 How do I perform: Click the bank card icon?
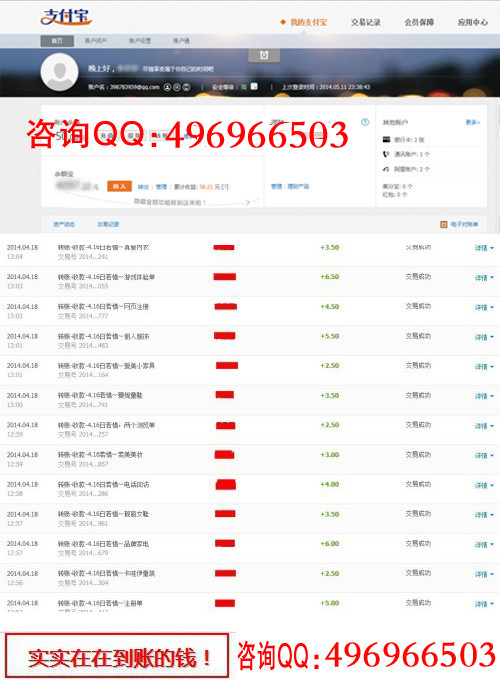pos(386,139)
